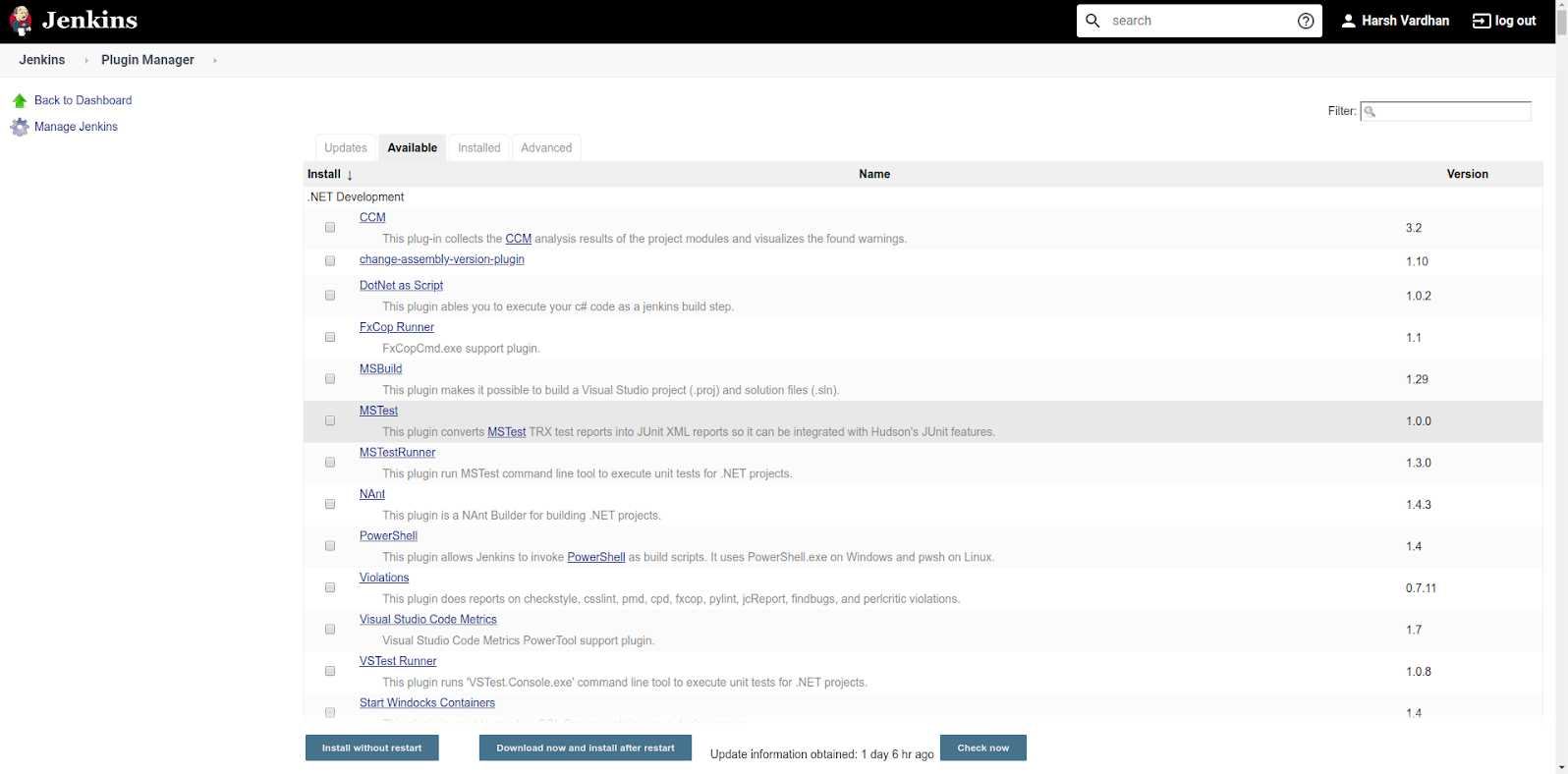The height and width of the screenshot is (774, 1568).
Task: Click into the Filter input box
Action: point(1446,111)
